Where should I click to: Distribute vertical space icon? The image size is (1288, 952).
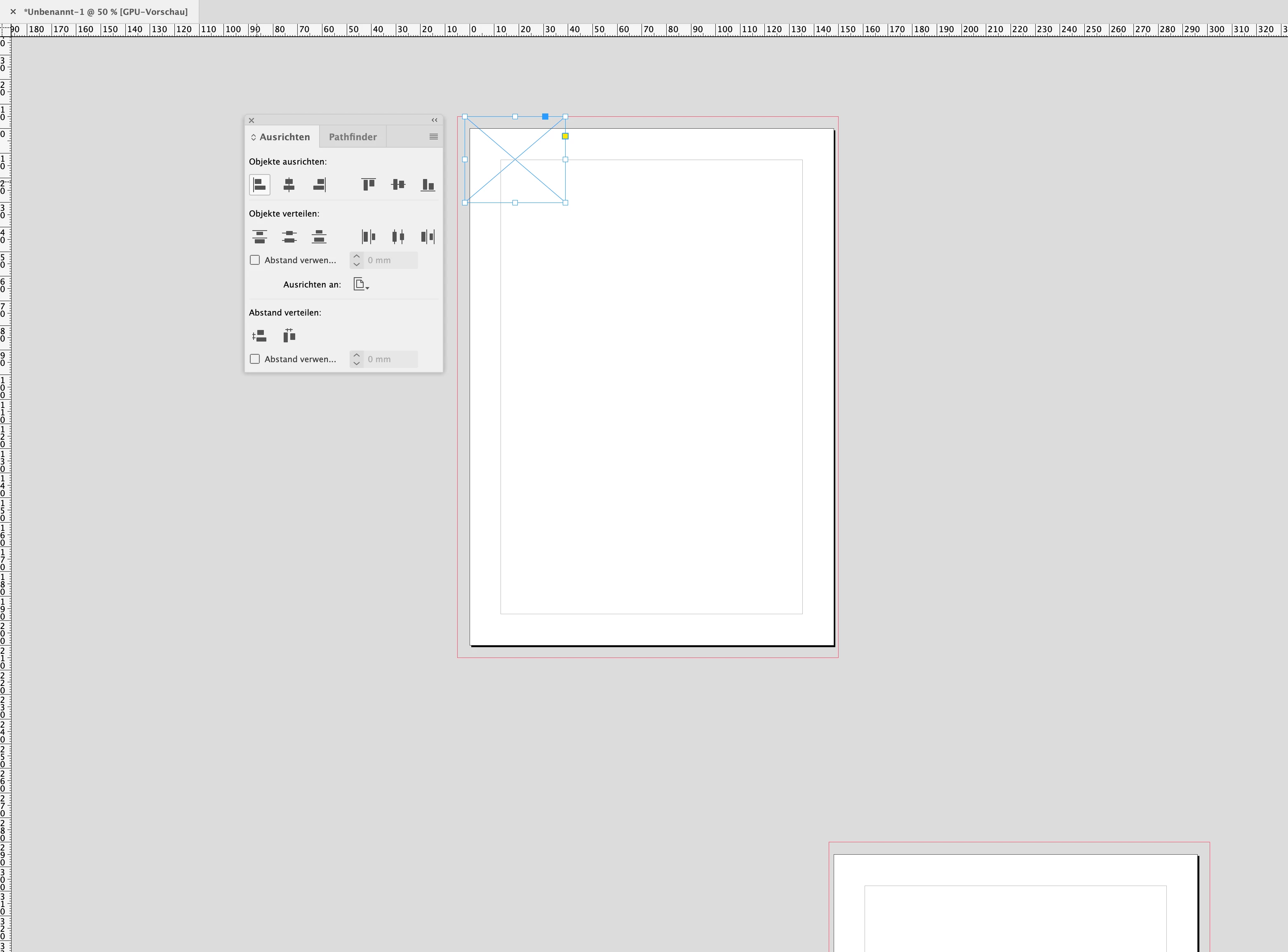(x=259, y=335)
